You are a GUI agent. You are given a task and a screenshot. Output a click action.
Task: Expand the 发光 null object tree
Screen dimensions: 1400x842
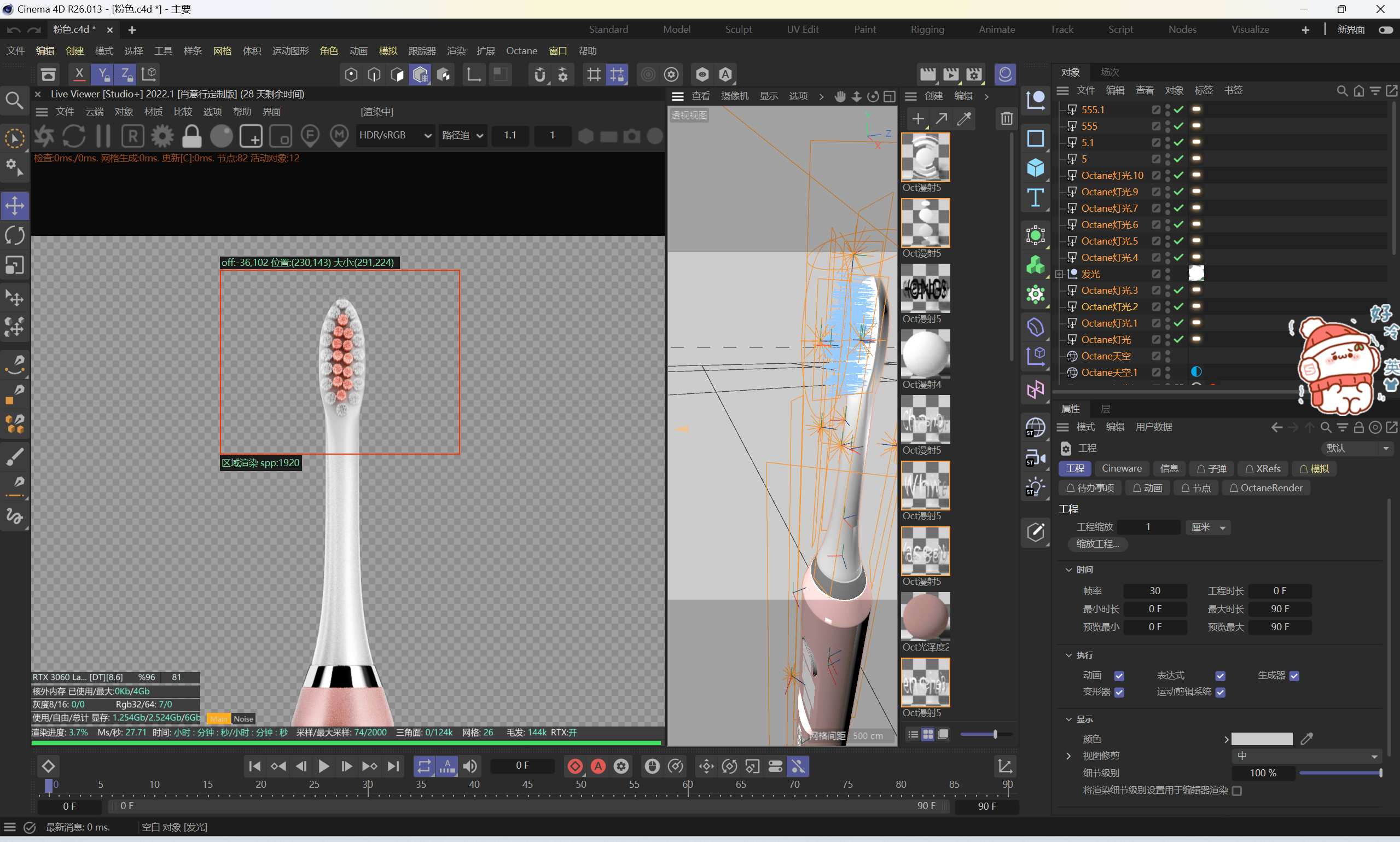pyautogui.click(x=1059, y=274)
